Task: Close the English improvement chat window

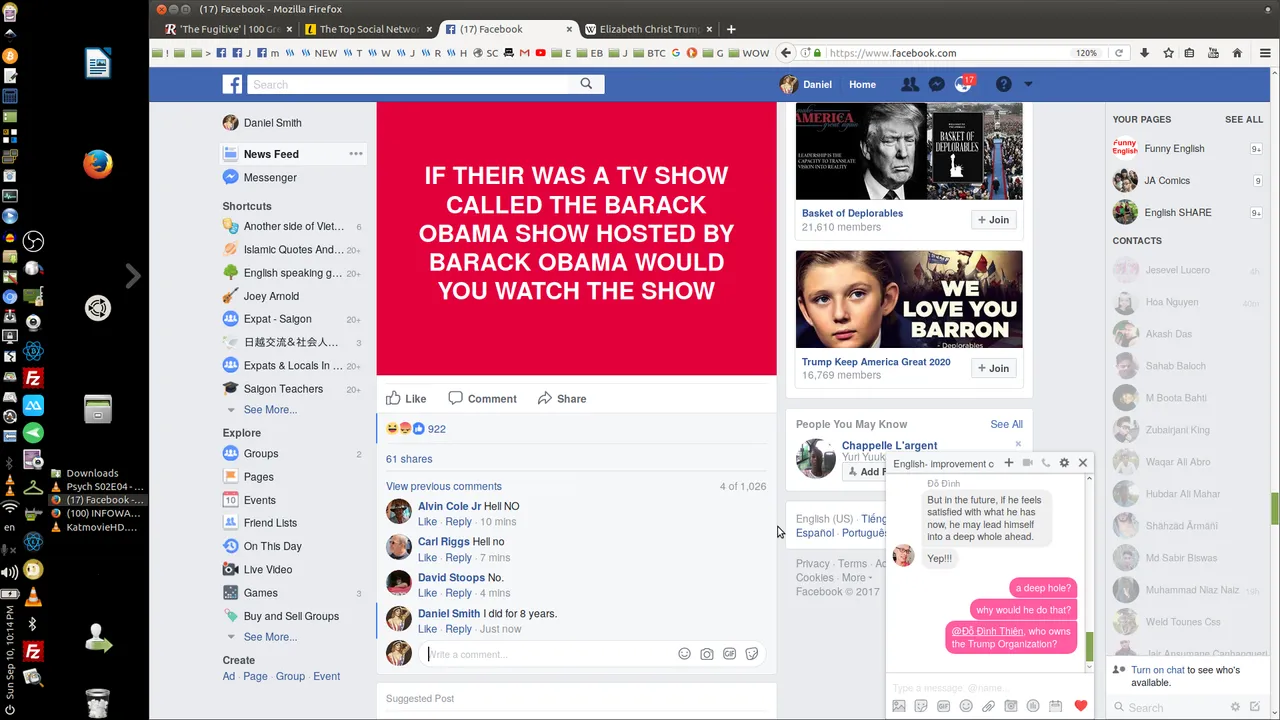Action: tap(1082, 463)
